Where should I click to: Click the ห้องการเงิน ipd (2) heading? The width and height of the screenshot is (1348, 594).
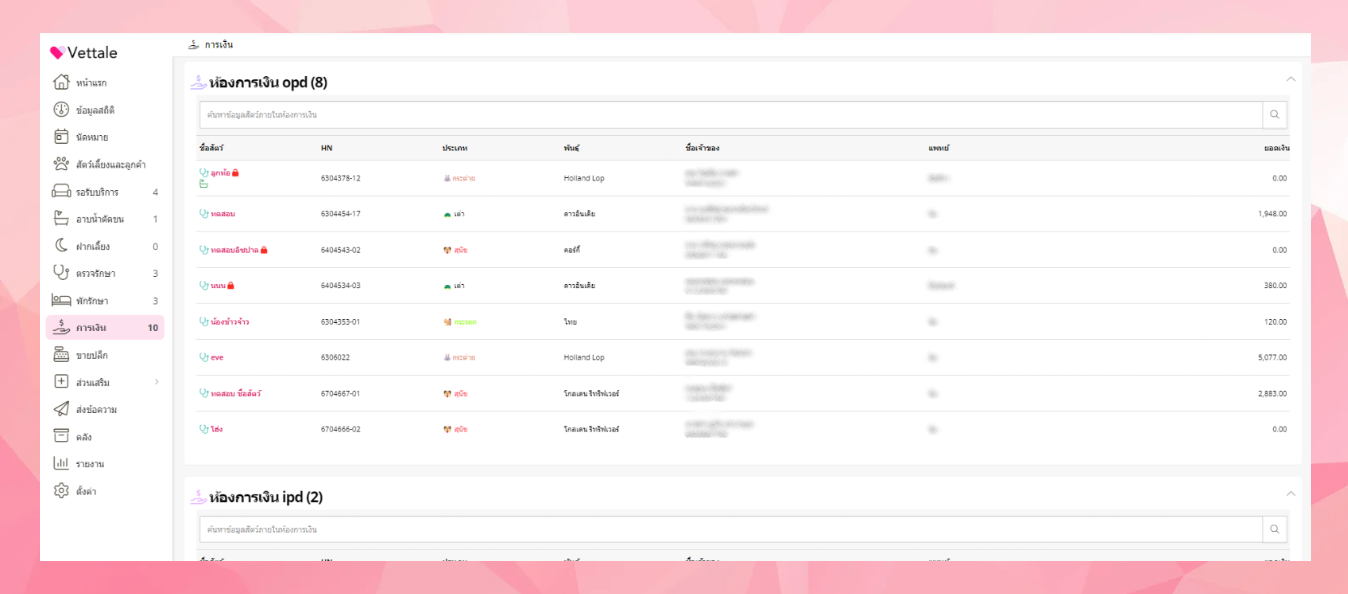(x=266, y=497)
